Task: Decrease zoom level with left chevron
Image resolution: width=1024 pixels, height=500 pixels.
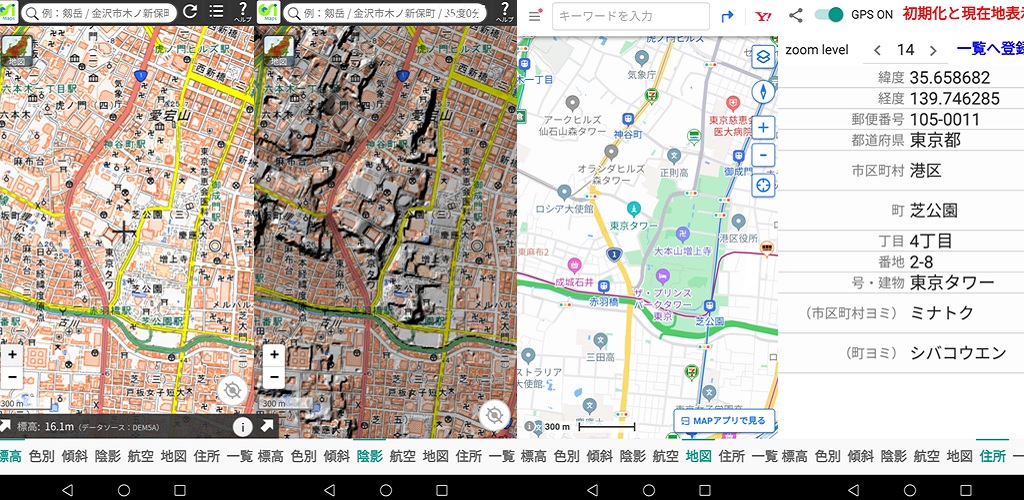Action: [x=877, y=50]
